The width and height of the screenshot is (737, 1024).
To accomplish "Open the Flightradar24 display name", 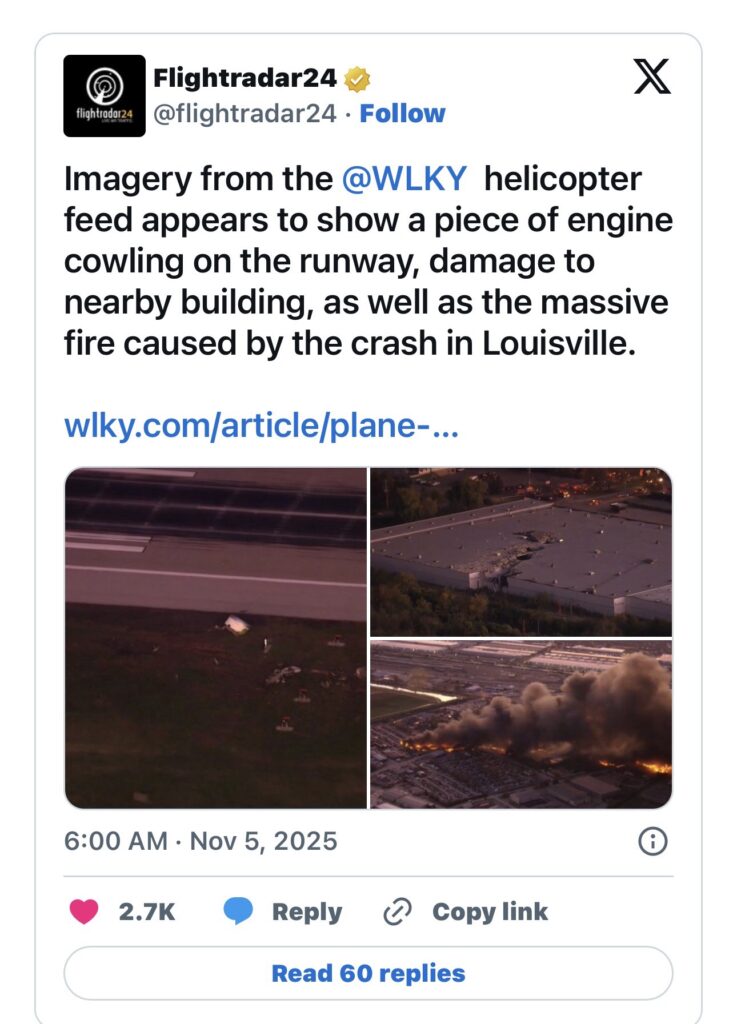I will [x=245, y=78].
